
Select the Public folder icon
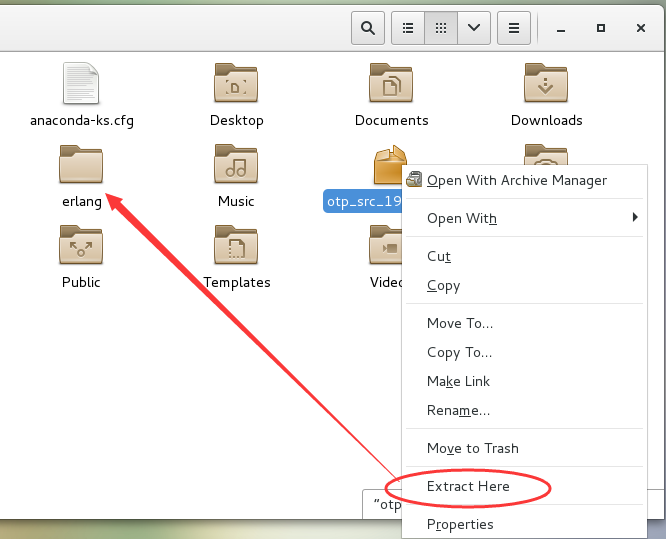[81, 245]
